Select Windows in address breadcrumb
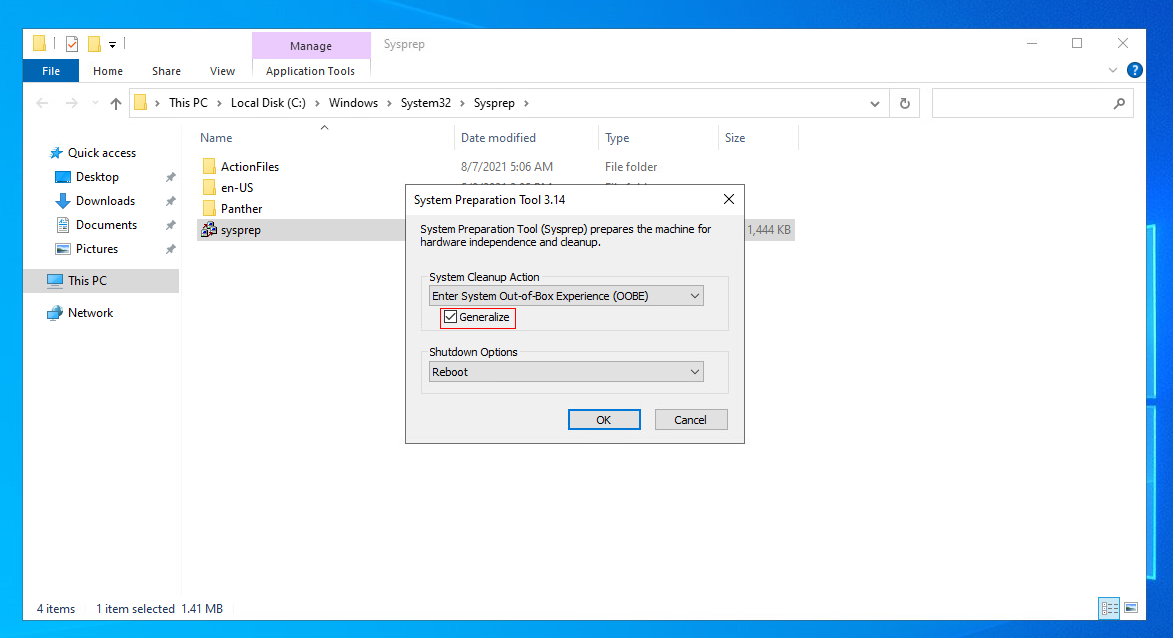This screenshot has height=638, width=1173. tap(353, 103)
